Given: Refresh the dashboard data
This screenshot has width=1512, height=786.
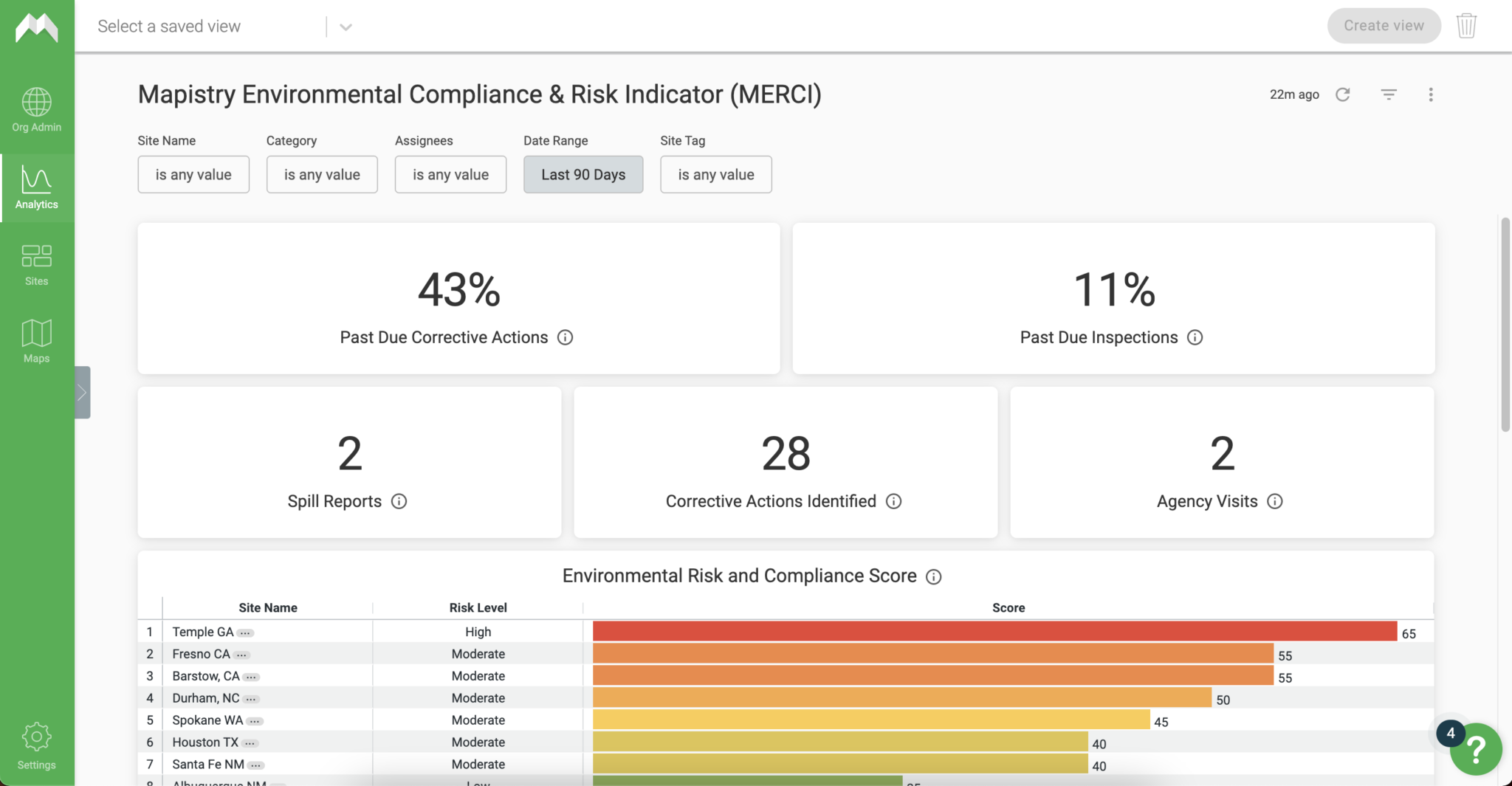Looking at the screenshot, I should click(x=1343, y=94).
